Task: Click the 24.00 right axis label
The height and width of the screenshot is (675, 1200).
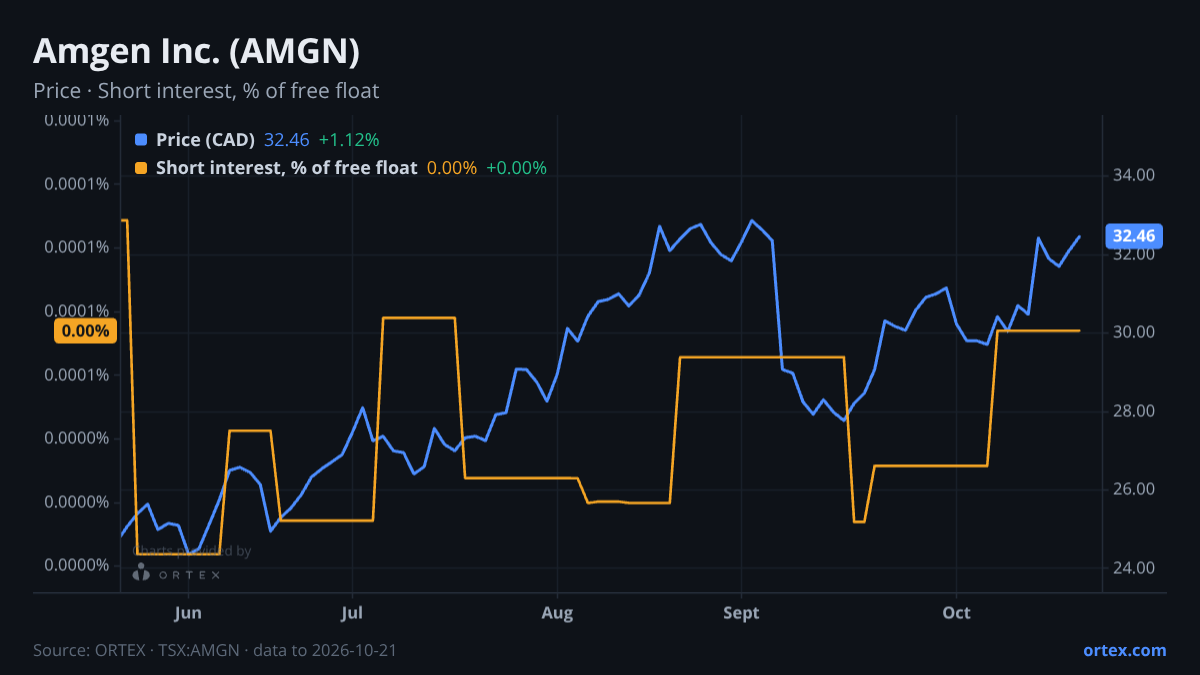Action: pyautogui.click(x=1134, y=568)
